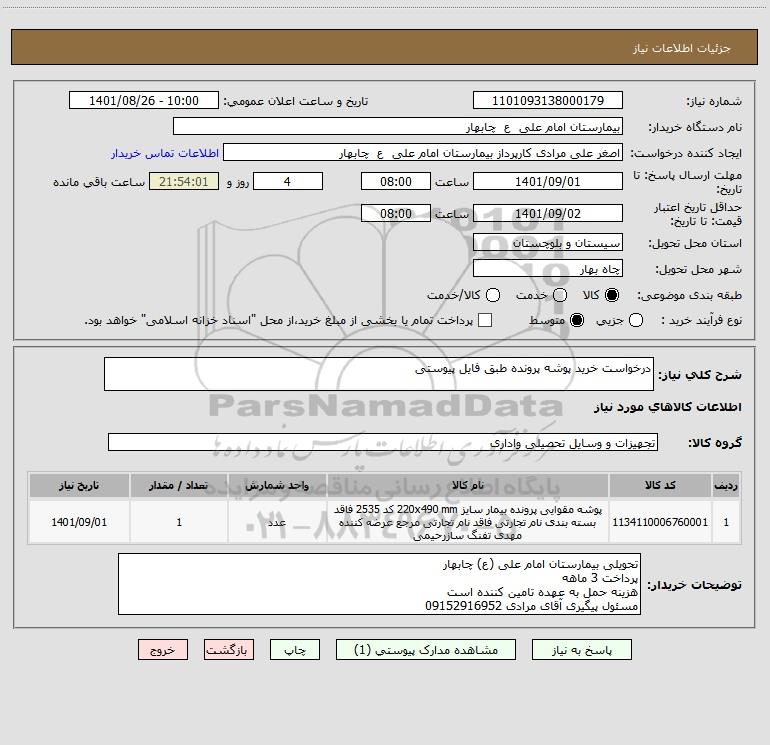Select the متوسط purchase type radio

[577, 320]
